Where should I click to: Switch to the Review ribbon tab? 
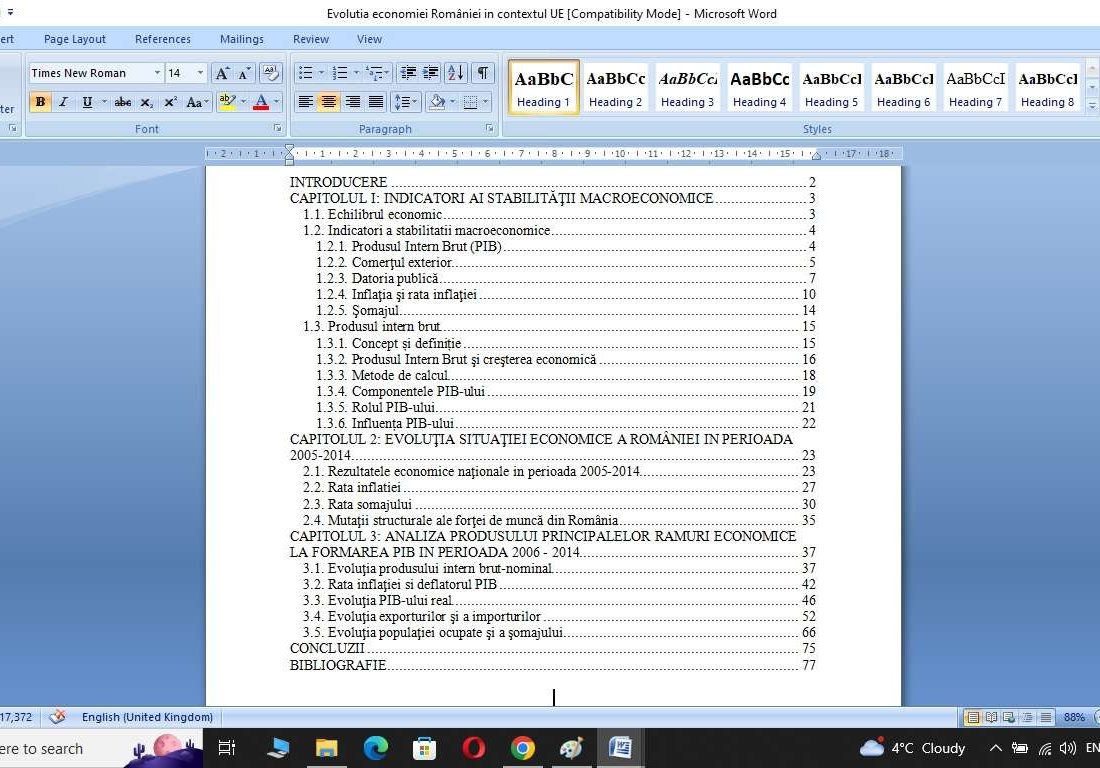(x=310, y=39)
